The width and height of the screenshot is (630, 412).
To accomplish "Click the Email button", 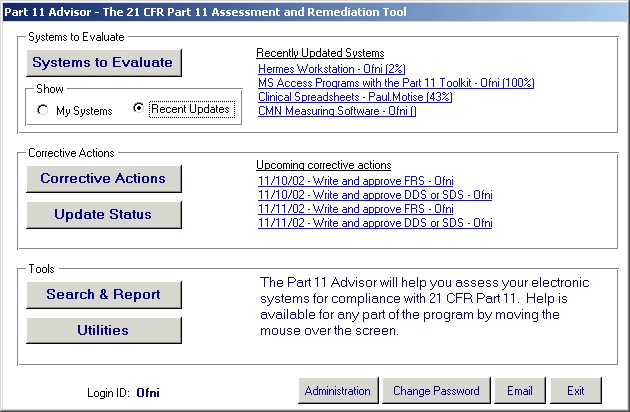I will click(520, 390).
